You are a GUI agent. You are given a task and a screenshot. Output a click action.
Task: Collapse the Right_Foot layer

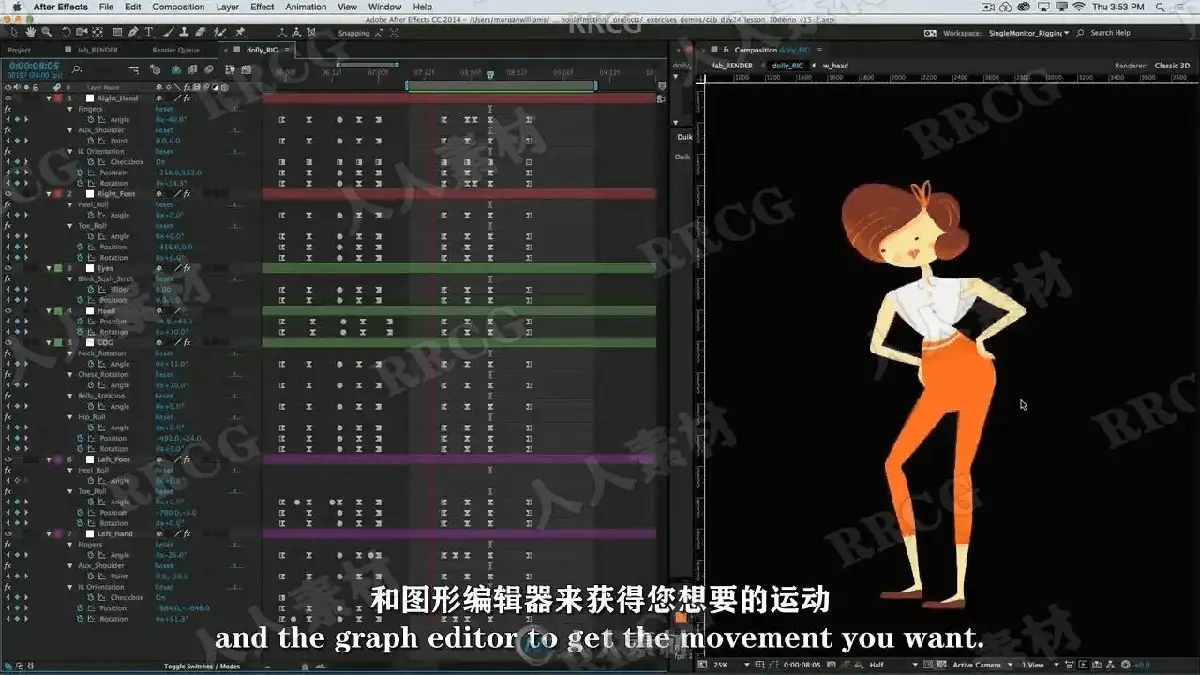coord(49,194)
